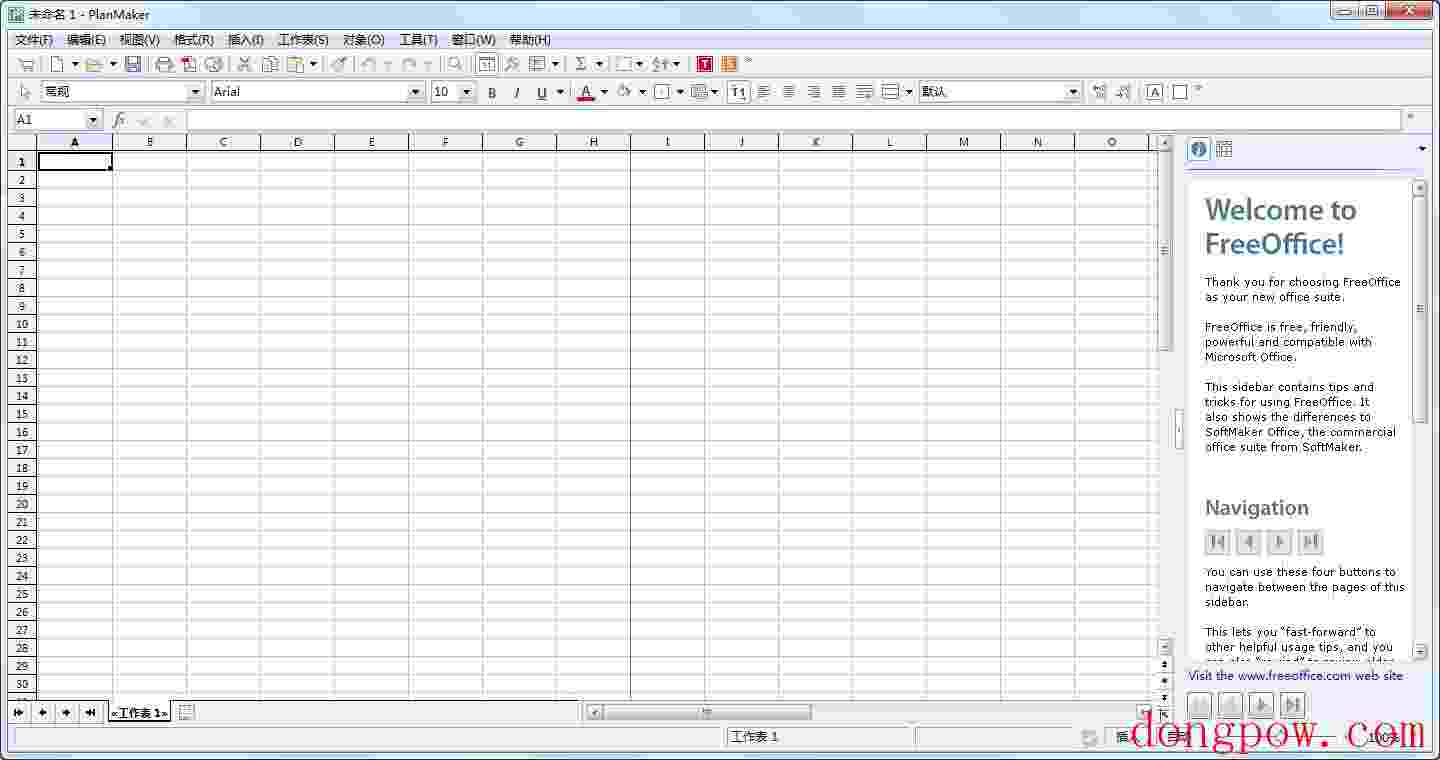Click the sidebar vertical scrollbar thumb

(1419, 308)
